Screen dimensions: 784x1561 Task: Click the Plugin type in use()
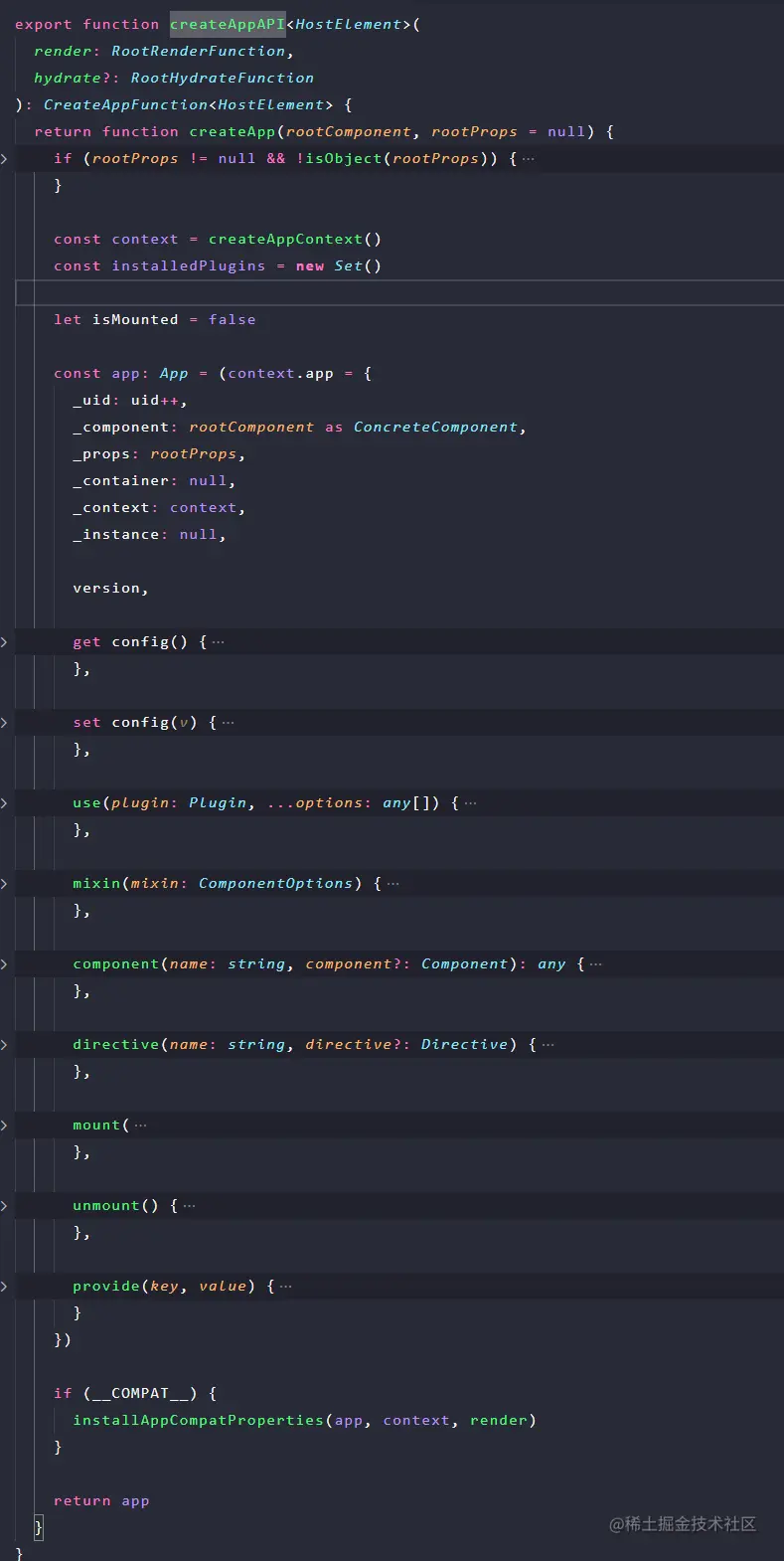[218, 803]
